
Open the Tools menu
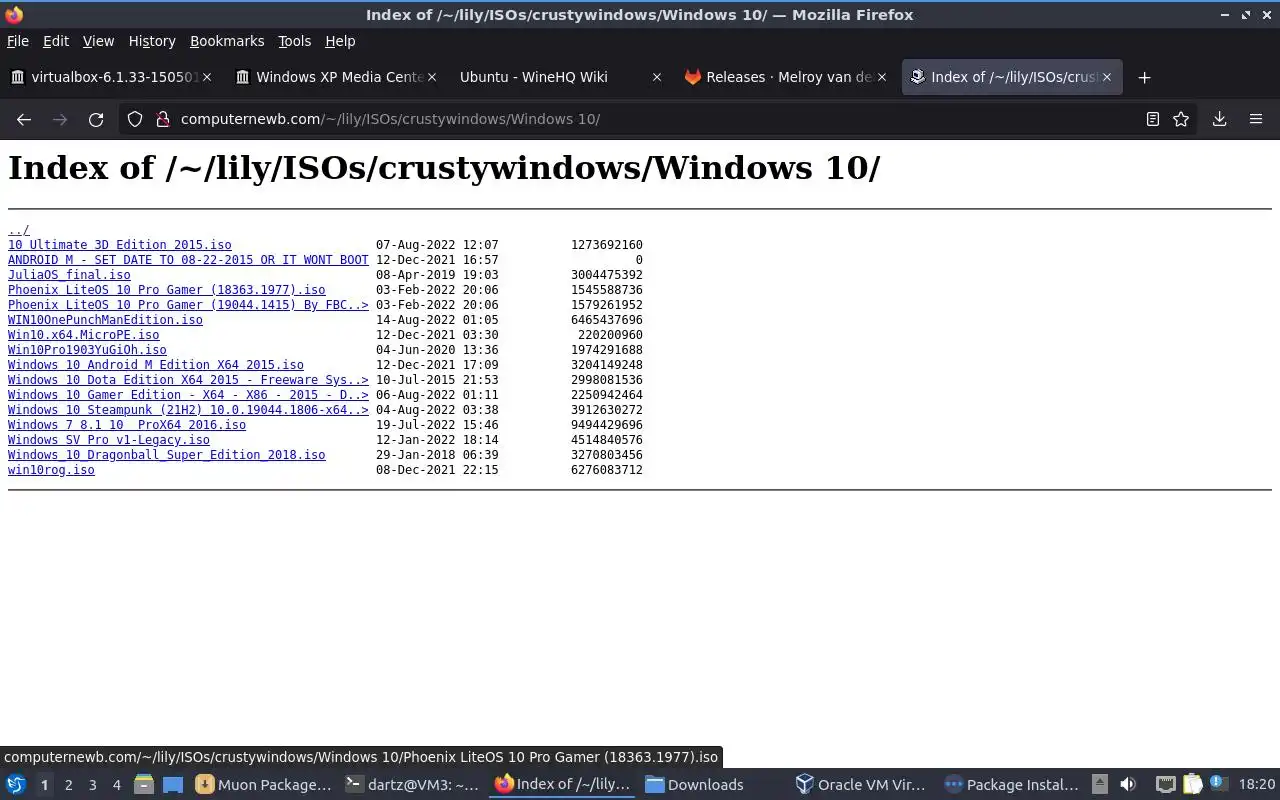[x=294, y=41]
